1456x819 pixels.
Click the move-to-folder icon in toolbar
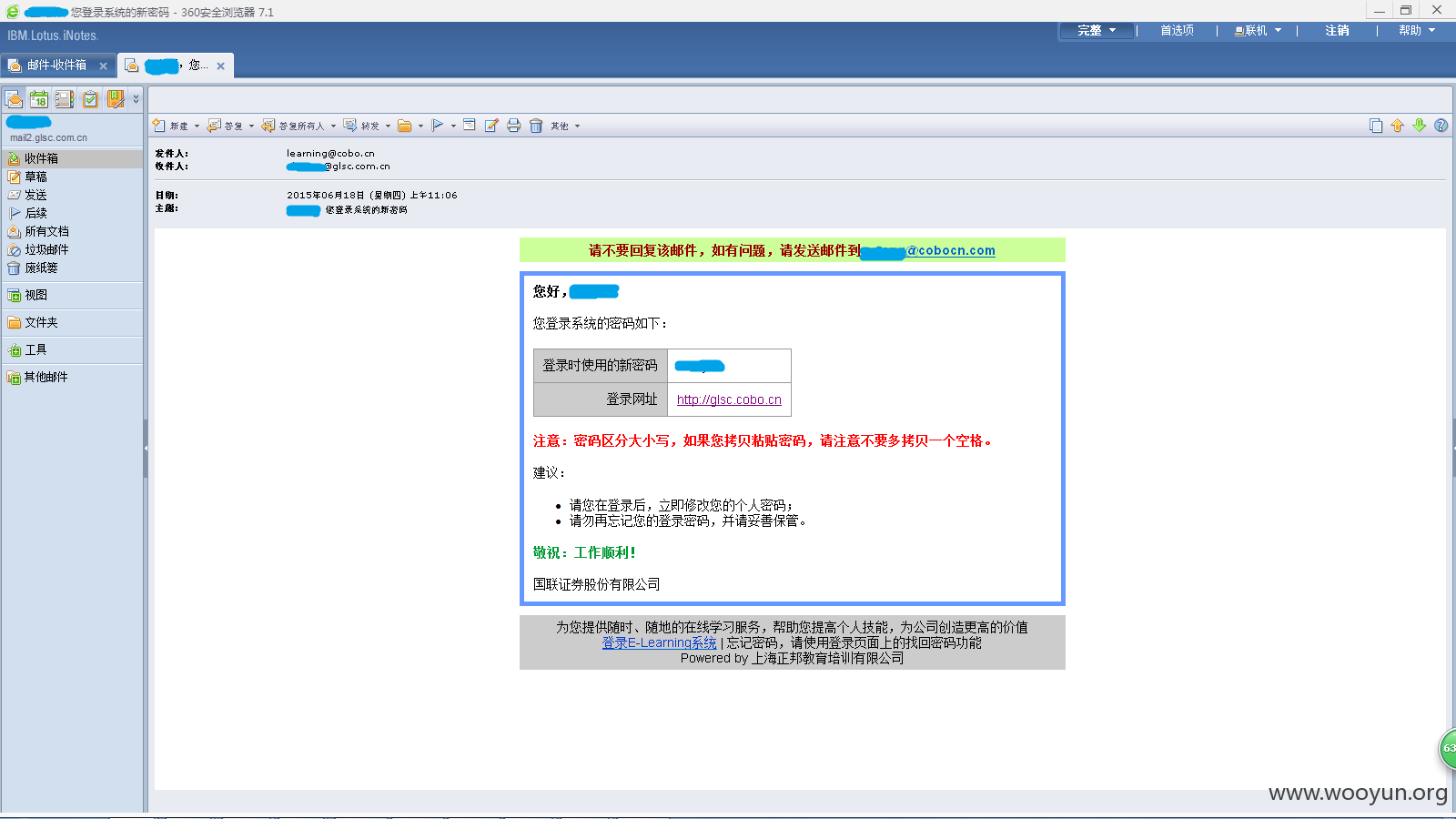[405, 126]
